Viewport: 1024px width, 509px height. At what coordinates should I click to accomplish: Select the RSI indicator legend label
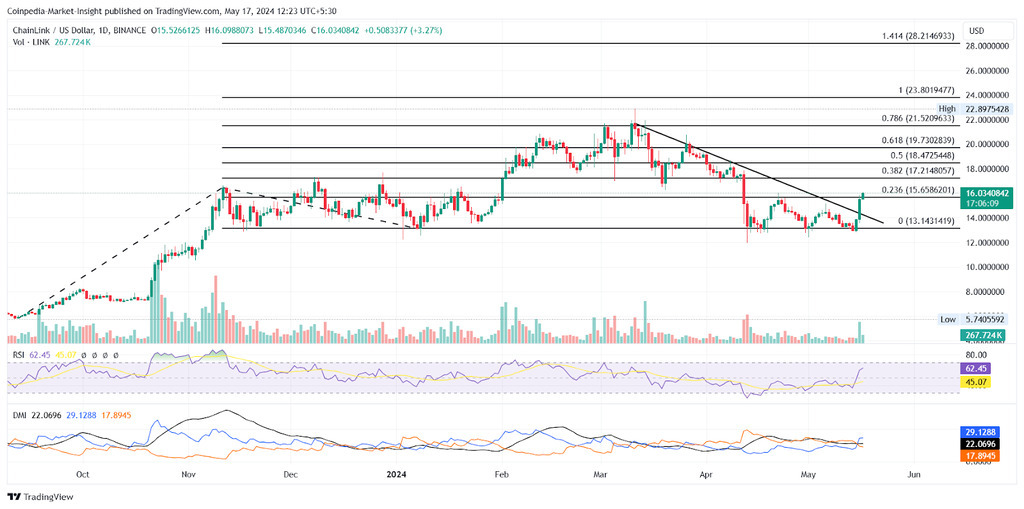coord(18,354)
